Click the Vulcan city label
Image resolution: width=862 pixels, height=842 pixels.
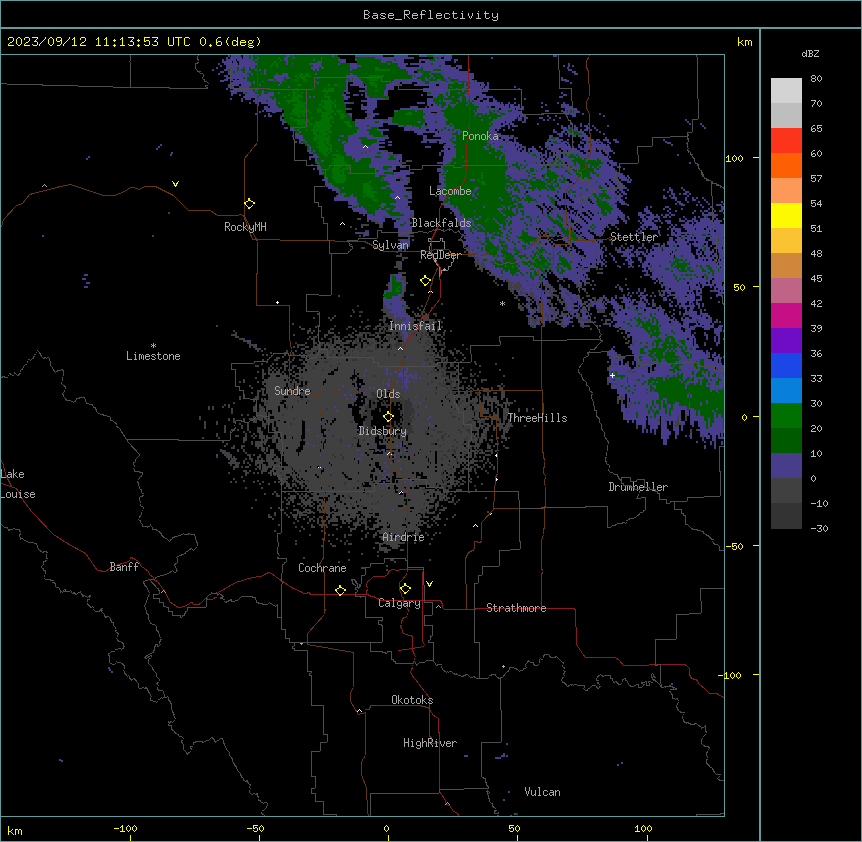542,792
